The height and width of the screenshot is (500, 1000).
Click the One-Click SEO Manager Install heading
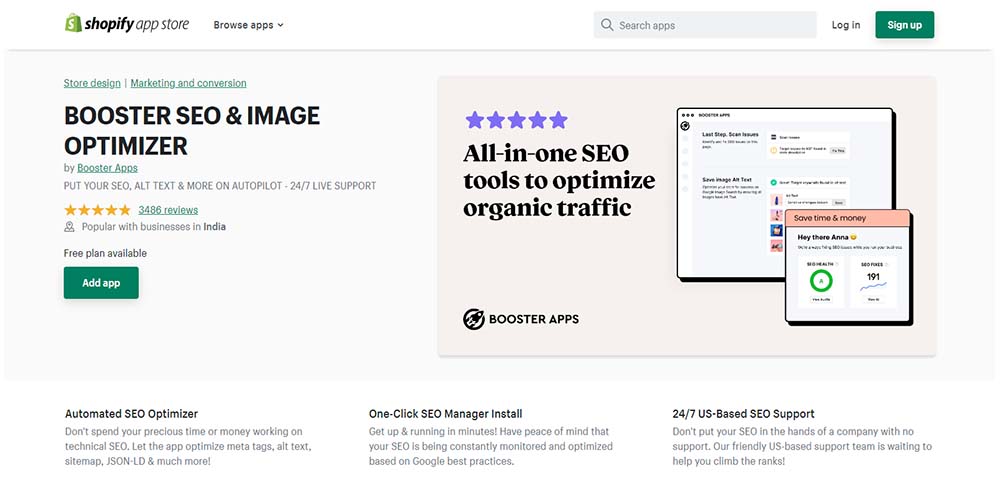click(446, 414)
